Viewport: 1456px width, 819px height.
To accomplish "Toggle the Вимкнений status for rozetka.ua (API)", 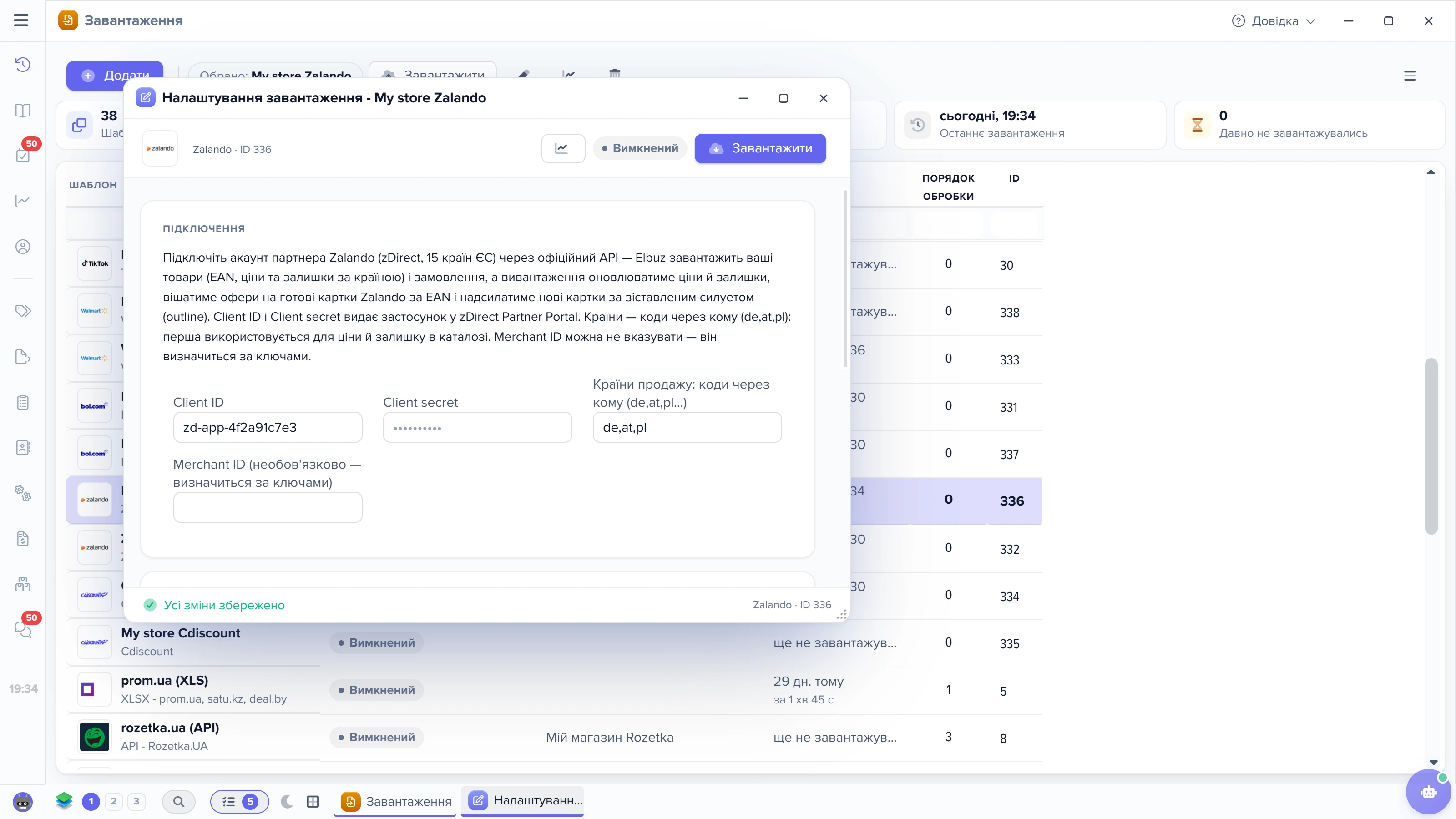I will [376, 738].
